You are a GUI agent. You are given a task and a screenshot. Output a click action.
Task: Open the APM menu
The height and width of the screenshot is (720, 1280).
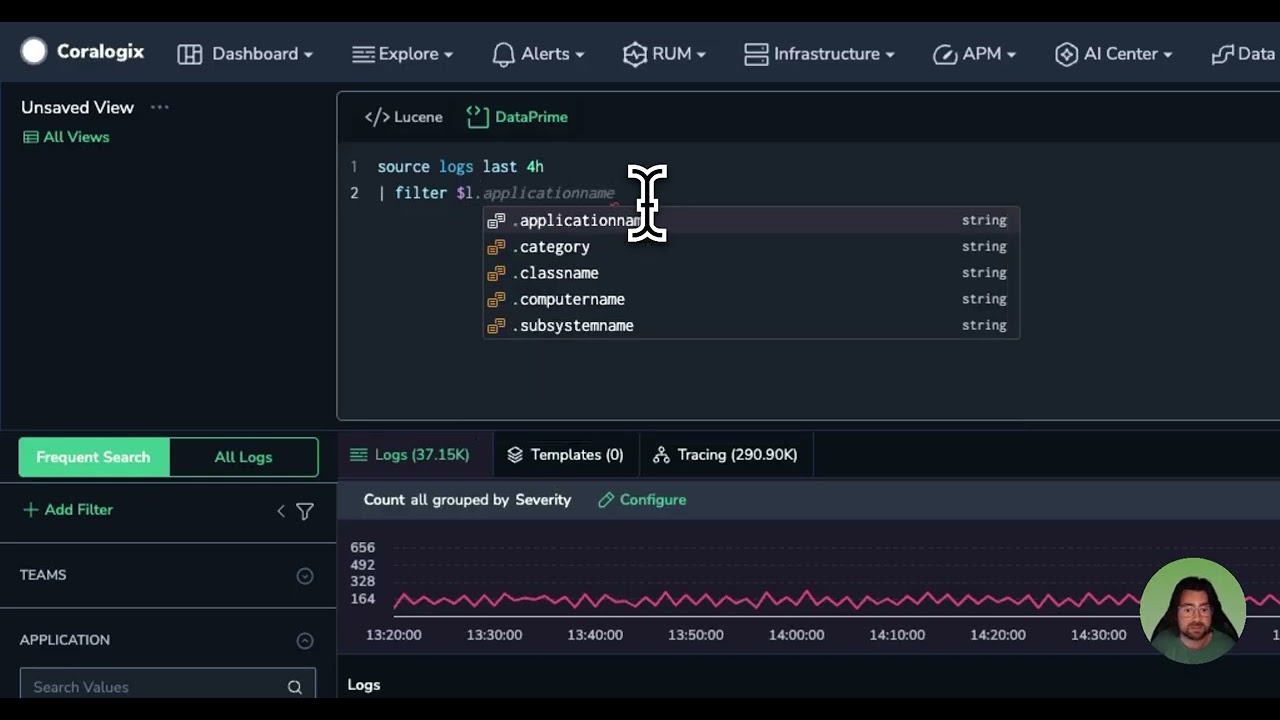pyautogui.click(x=974, y=54)
